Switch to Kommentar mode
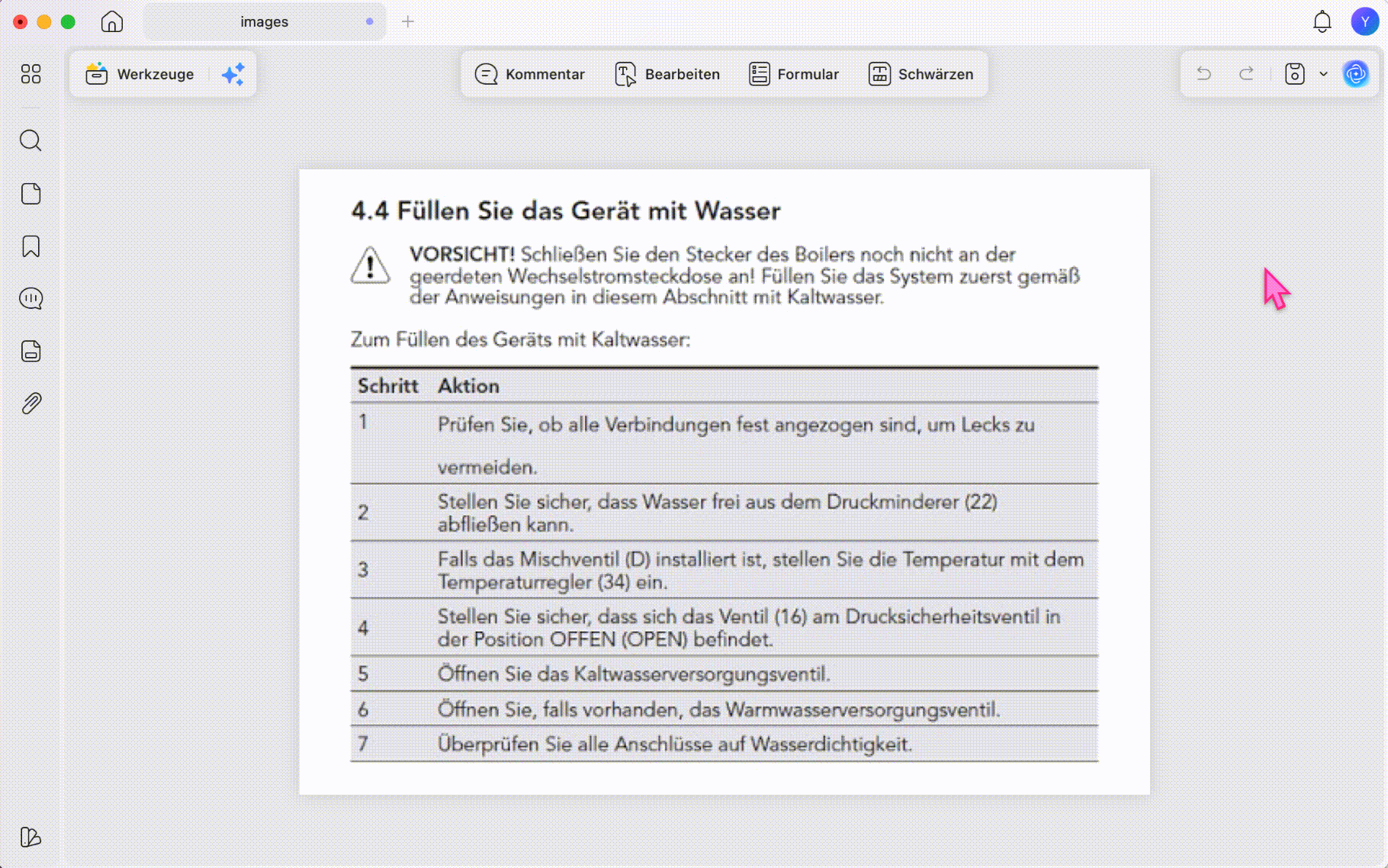This screenshot has width=1388, height=868. (530, 74)
